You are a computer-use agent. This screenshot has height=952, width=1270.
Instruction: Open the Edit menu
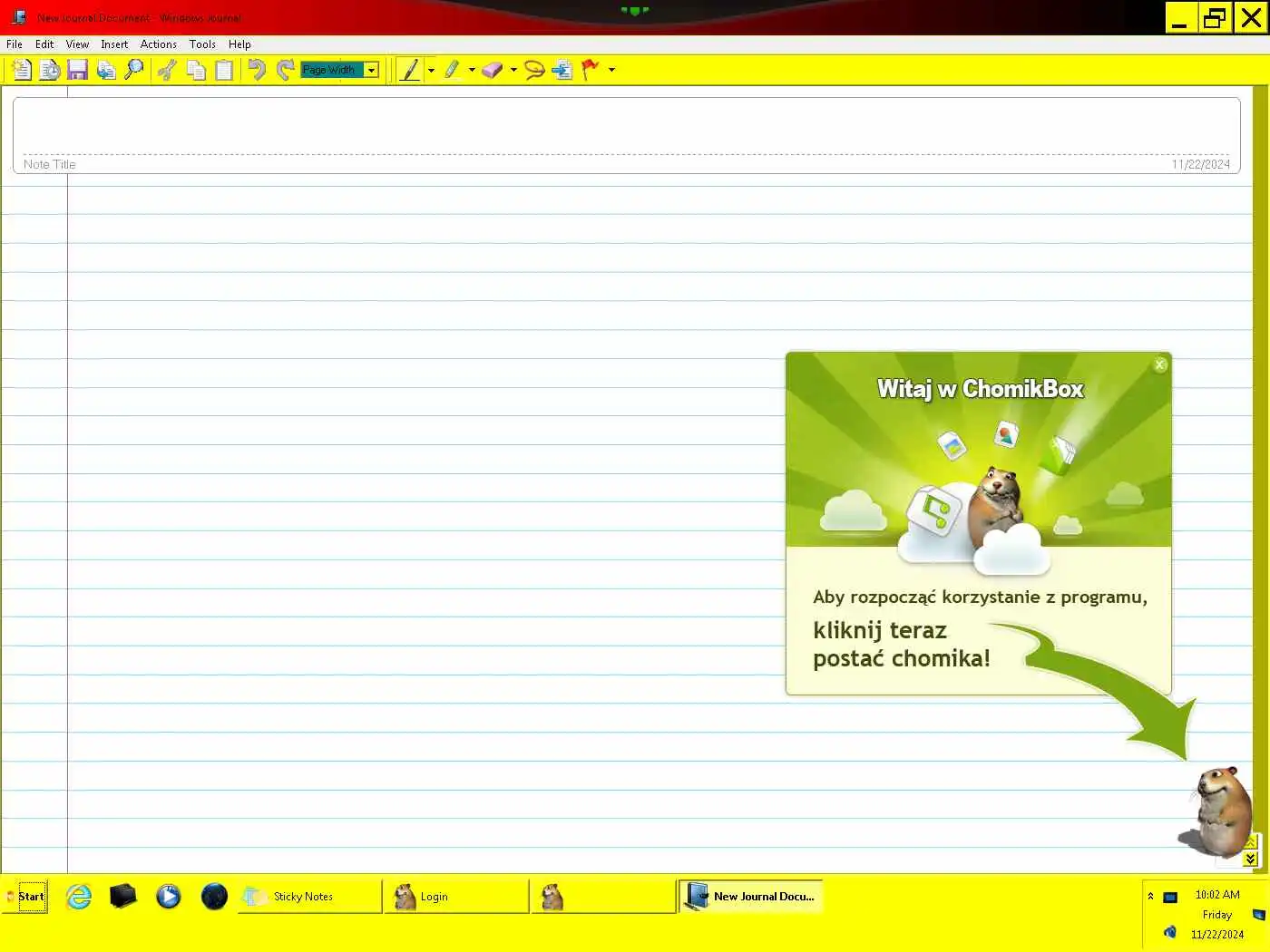44,44
